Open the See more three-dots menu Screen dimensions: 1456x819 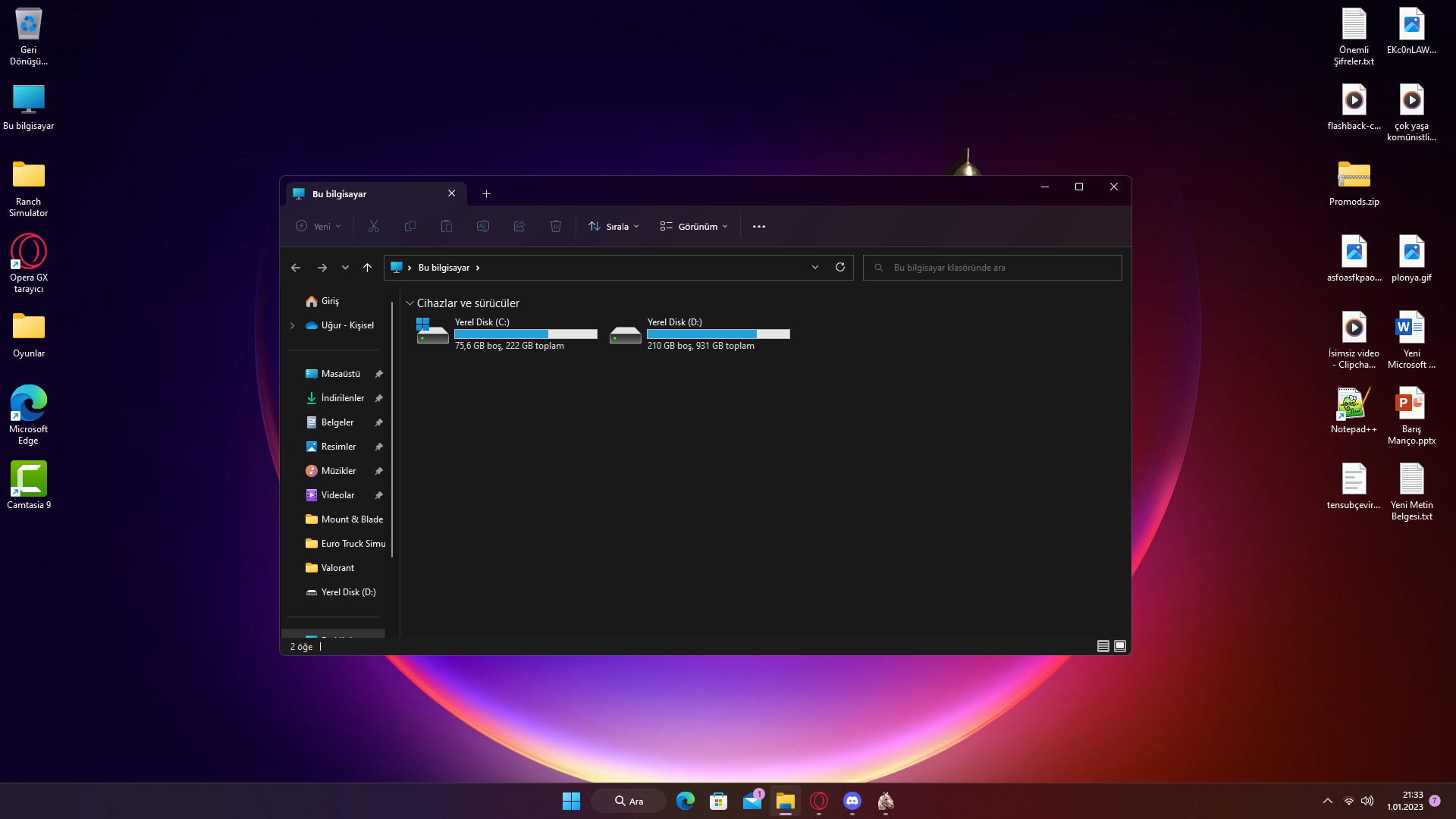click(x=758, y=226)
